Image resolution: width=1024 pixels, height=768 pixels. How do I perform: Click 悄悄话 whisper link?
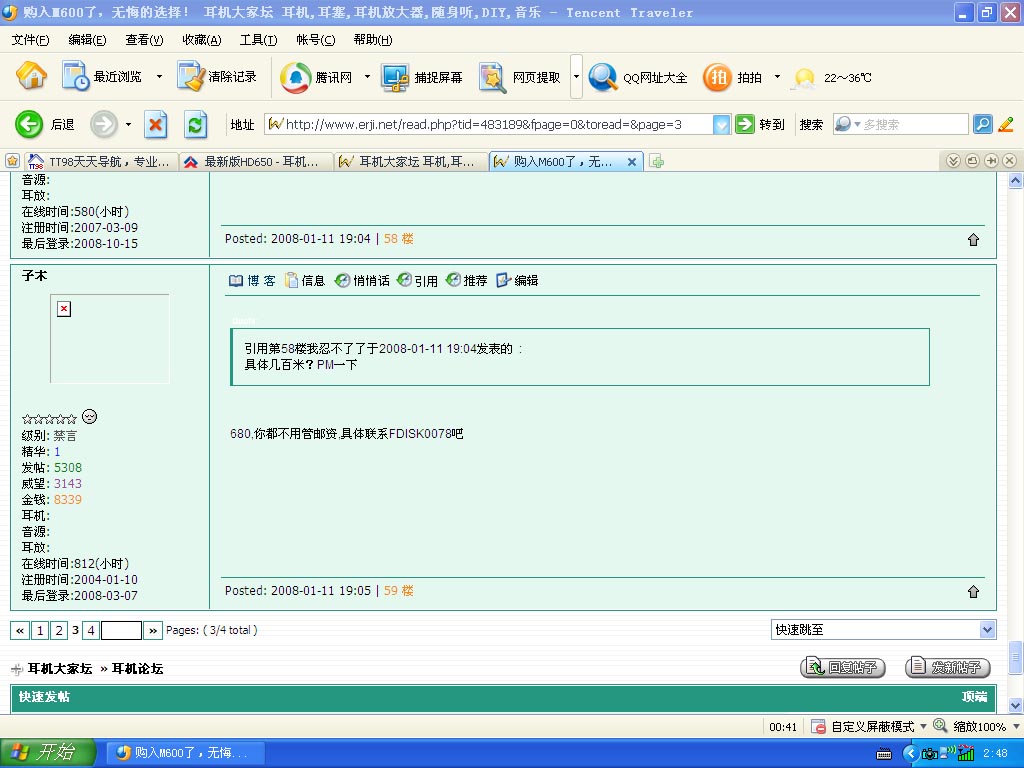point(362,281)
